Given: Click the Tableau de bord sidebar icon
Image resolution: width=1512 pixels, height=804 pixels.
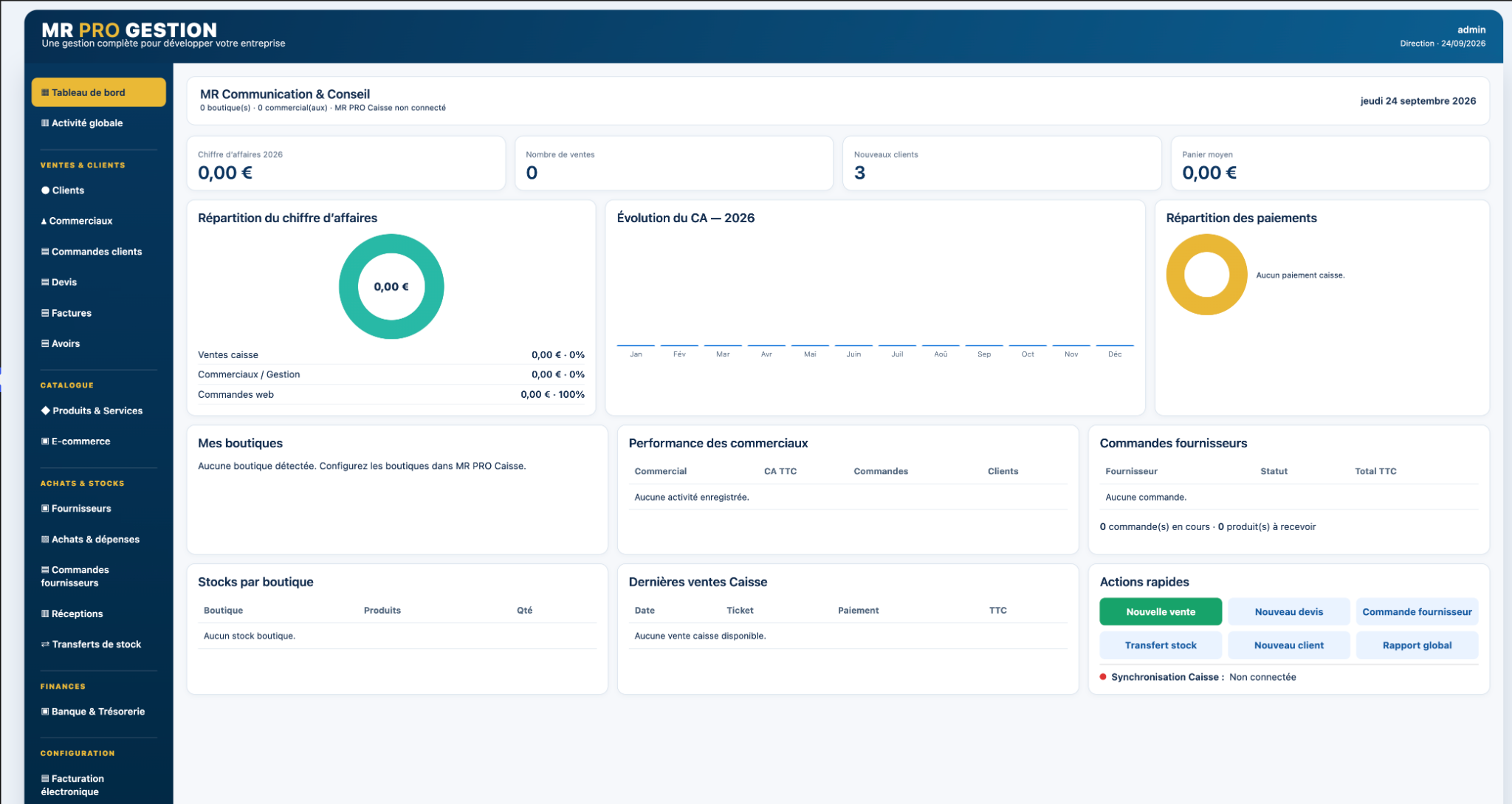Looking at the screenshot, I should [x=45, y=92].
